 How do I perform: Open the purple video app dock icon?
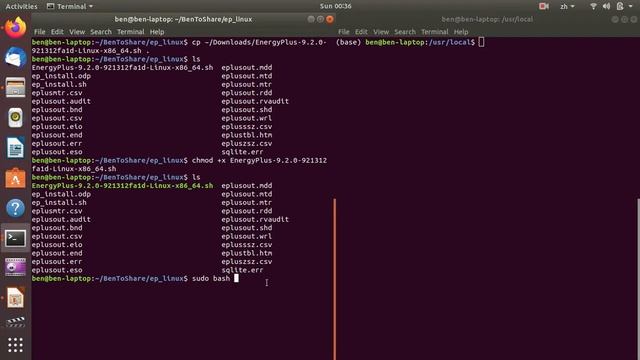(x=16, y=268)
